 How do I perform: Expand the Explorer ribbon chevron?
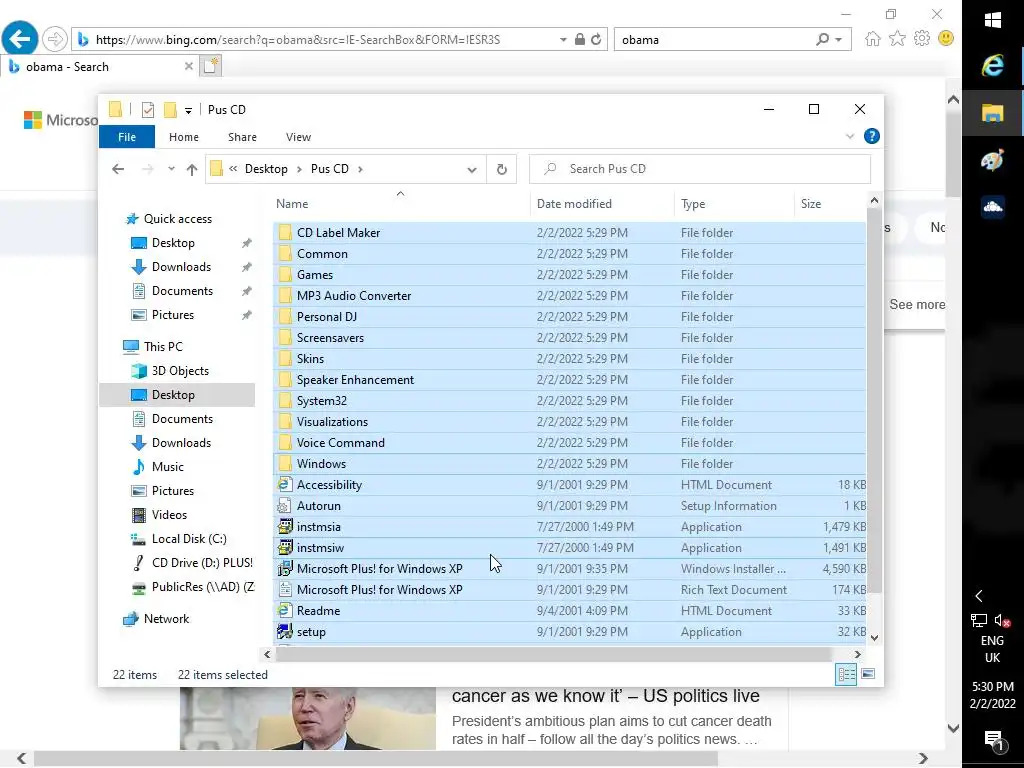(x=850, y=136)
